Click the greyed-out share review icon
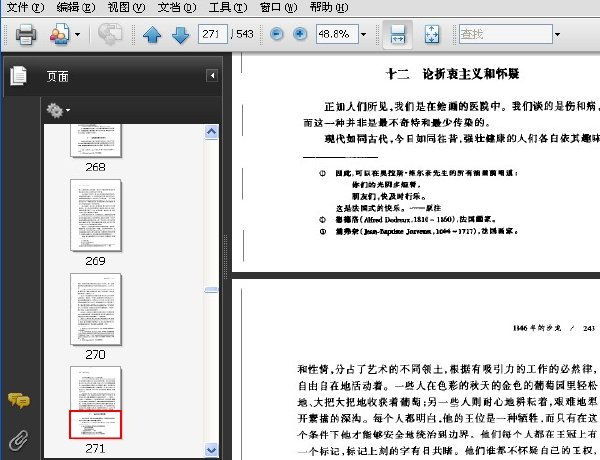Image resolution: width=600 pixels, height=460 pixels. point(110,34)
